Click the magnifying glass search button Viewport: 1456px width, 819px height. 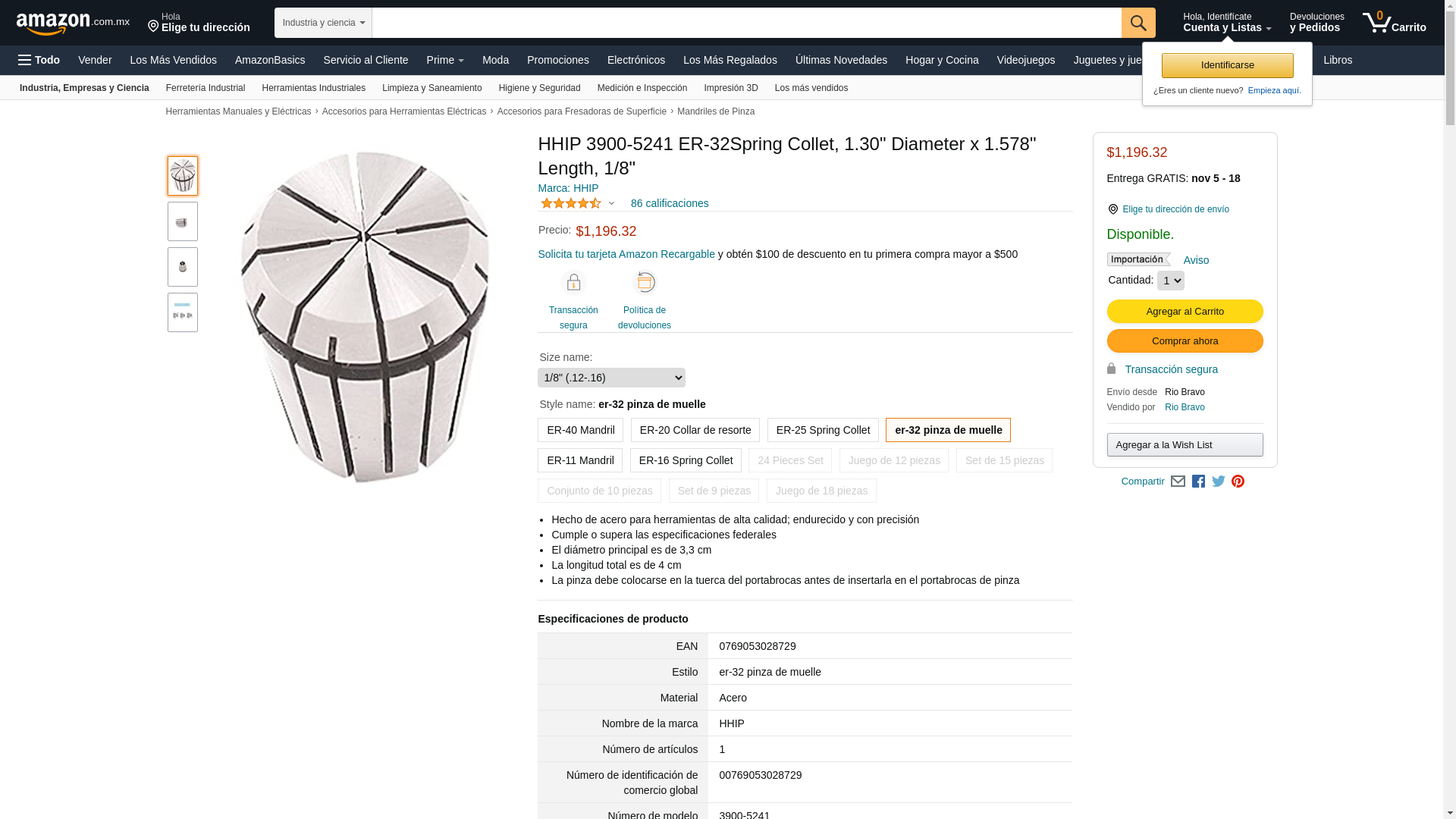point(1137,23)
